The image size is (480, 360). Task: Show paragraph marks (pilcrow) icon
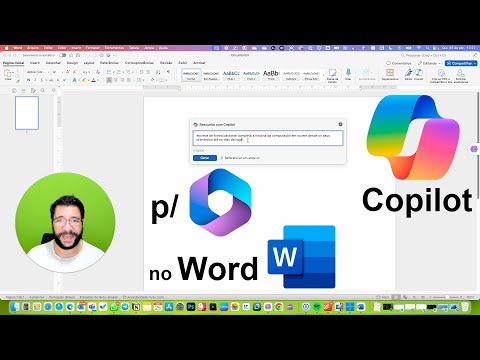168,72
